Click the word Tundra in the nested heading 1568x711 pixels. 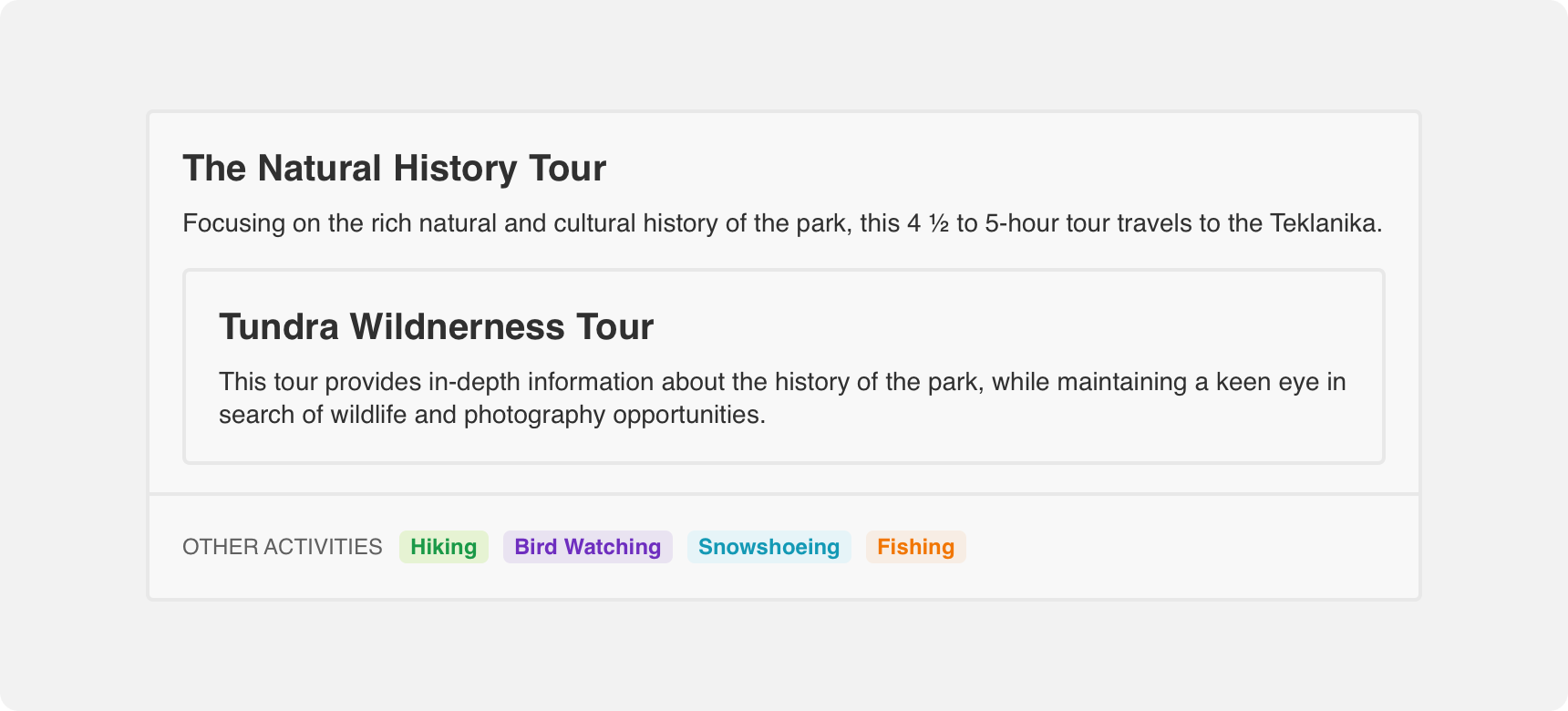pos(279,327)
